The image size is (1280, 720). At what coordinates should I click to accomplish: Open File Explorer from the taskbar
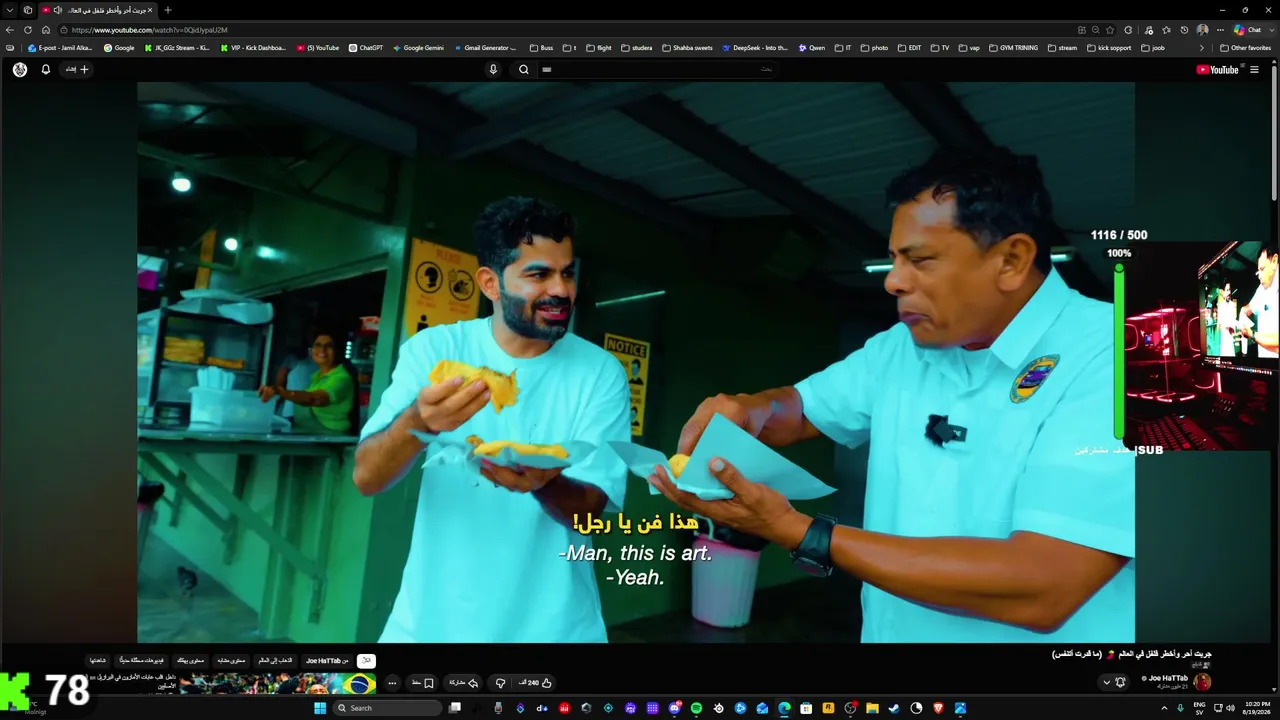point(872,708)
